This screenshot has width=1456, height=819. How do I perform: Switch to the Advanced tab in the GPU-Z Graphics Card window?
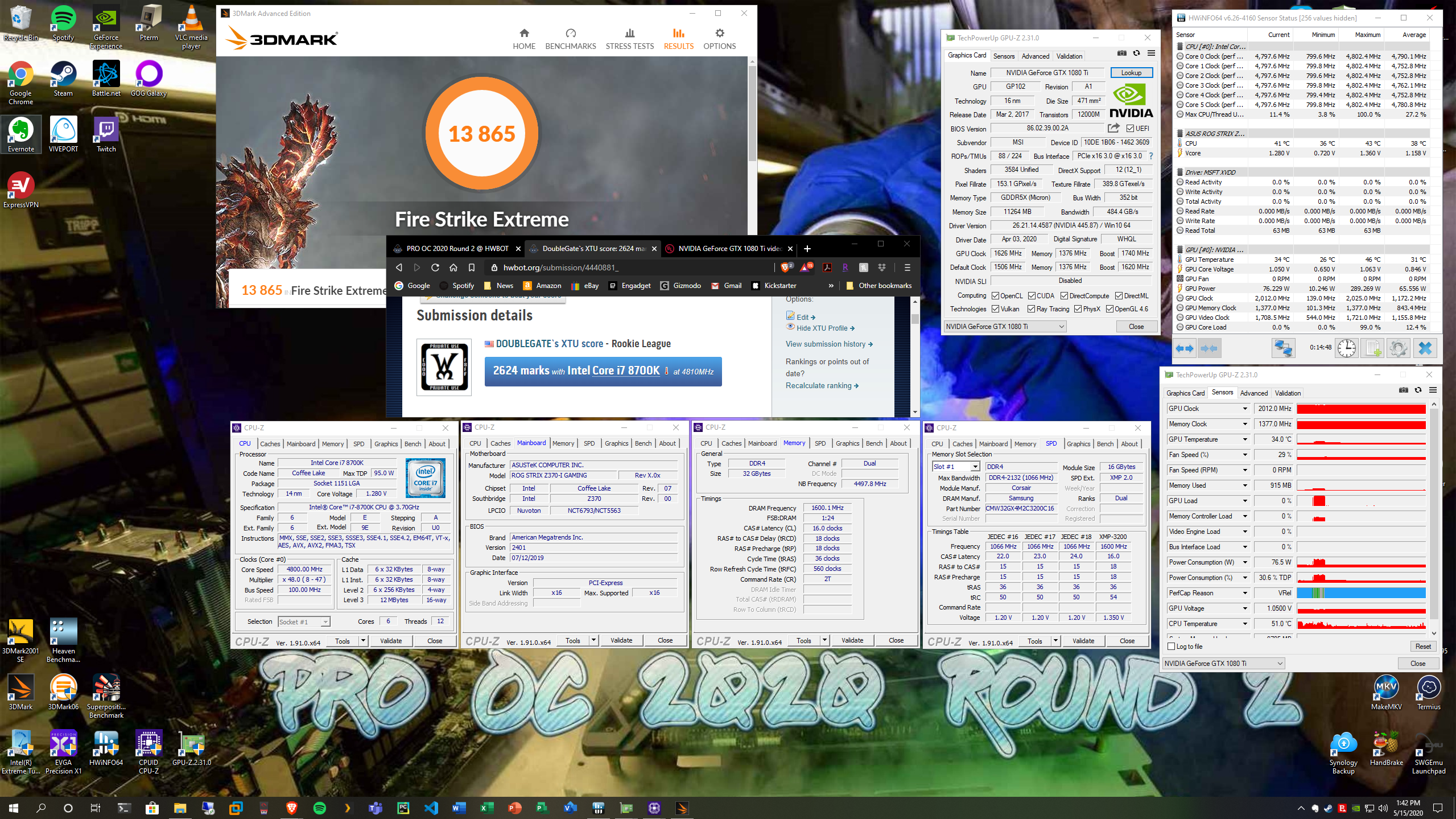coord(1035,56)
